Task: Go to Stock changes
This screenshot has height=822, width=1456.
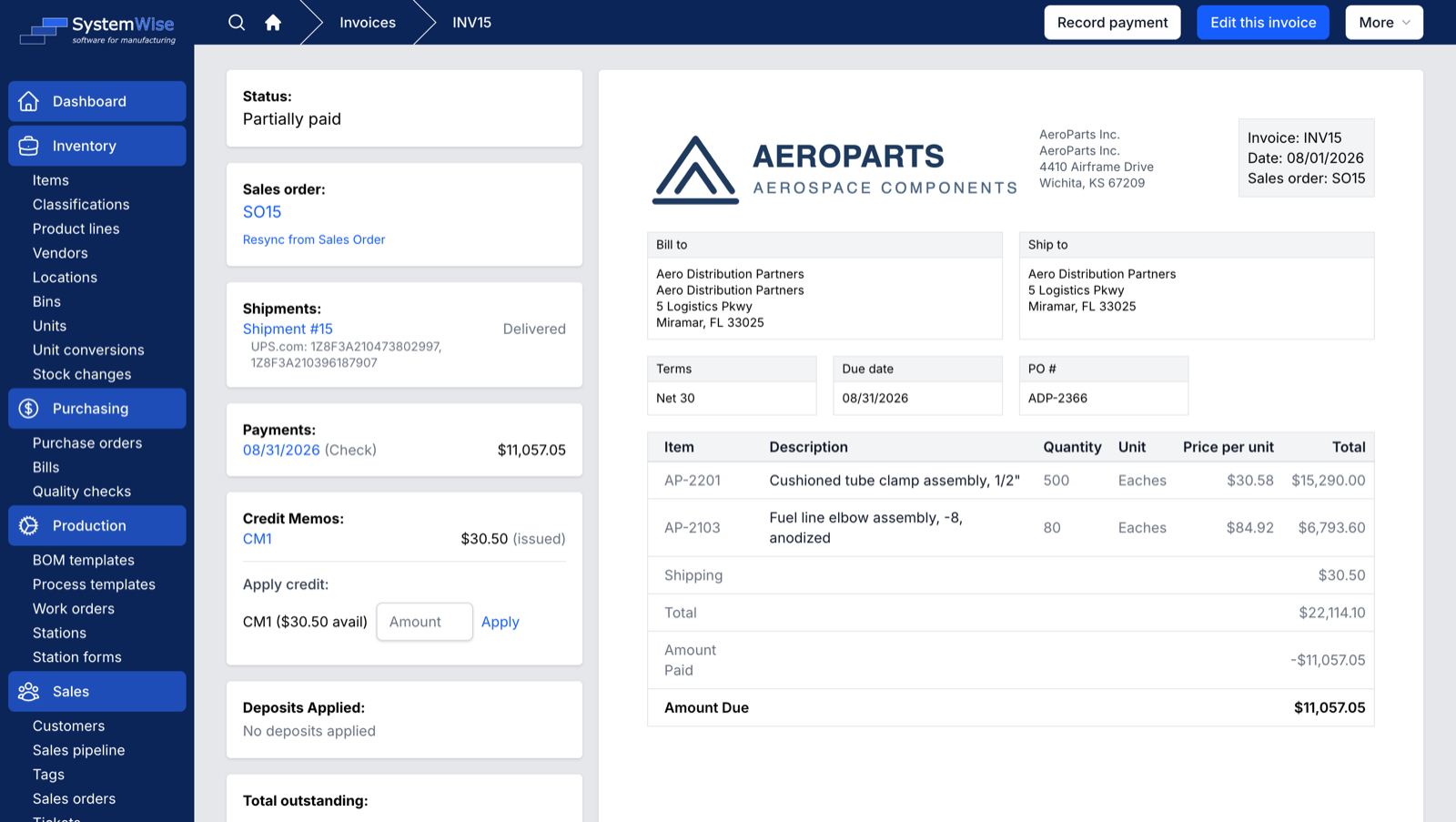Action: coord(82,374)
